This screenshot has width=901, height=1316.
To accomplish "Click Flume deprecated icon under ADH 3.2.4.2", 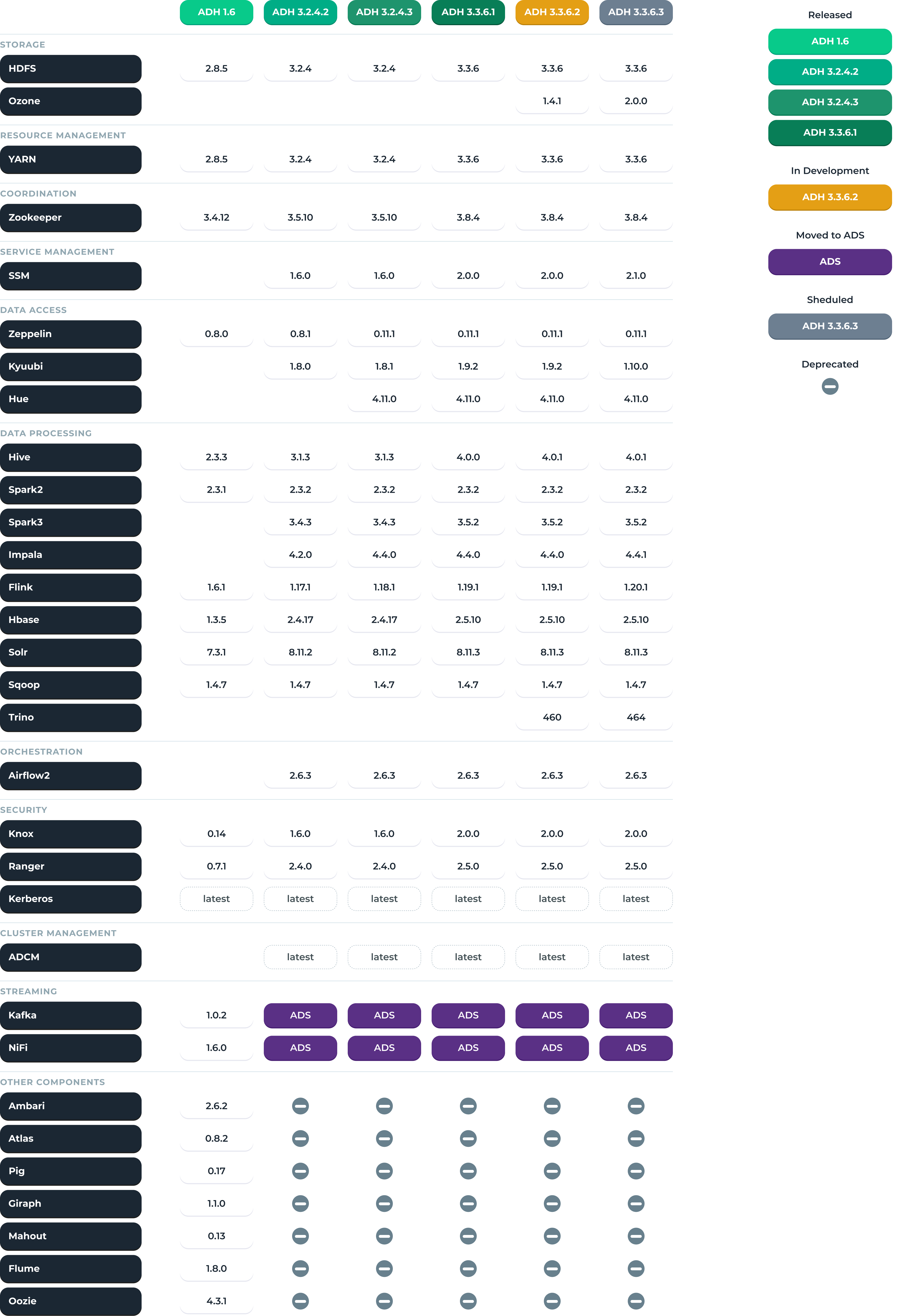I will [300, 1269].
